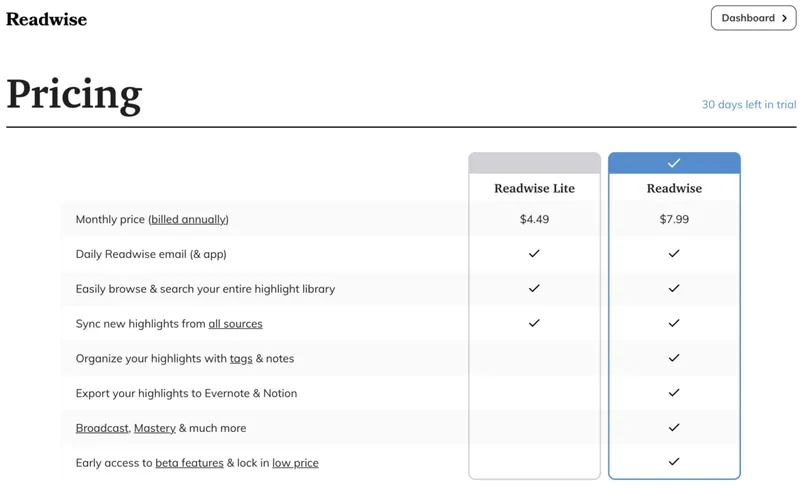
Task: Click the 'Early access to' label
Action: 114,463
